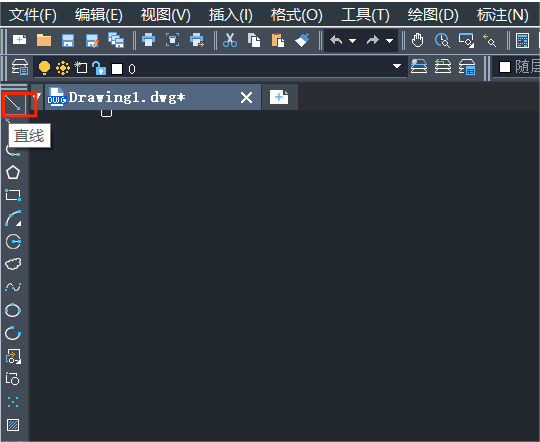This screenshot has height=442, width=540.
Task: Select the Spline tool
Action: point(13,287)
